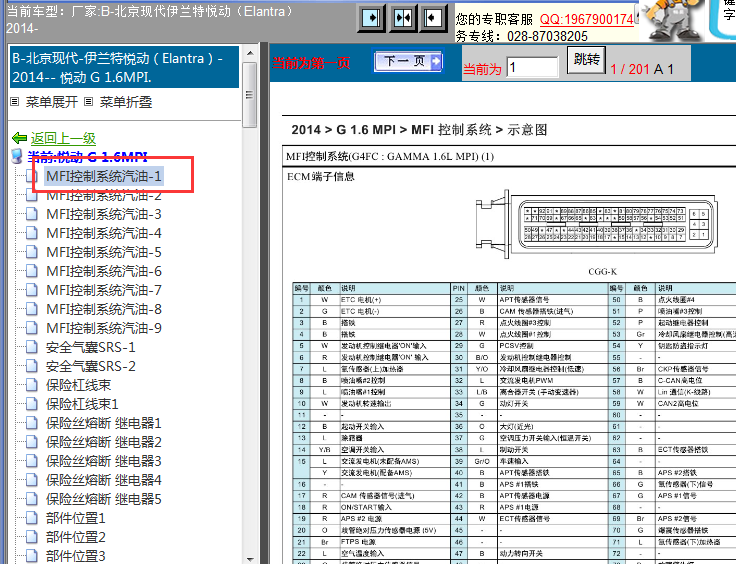
Task: Click the '点火线圈#4' table cell
Action: (x=696, y=299)
